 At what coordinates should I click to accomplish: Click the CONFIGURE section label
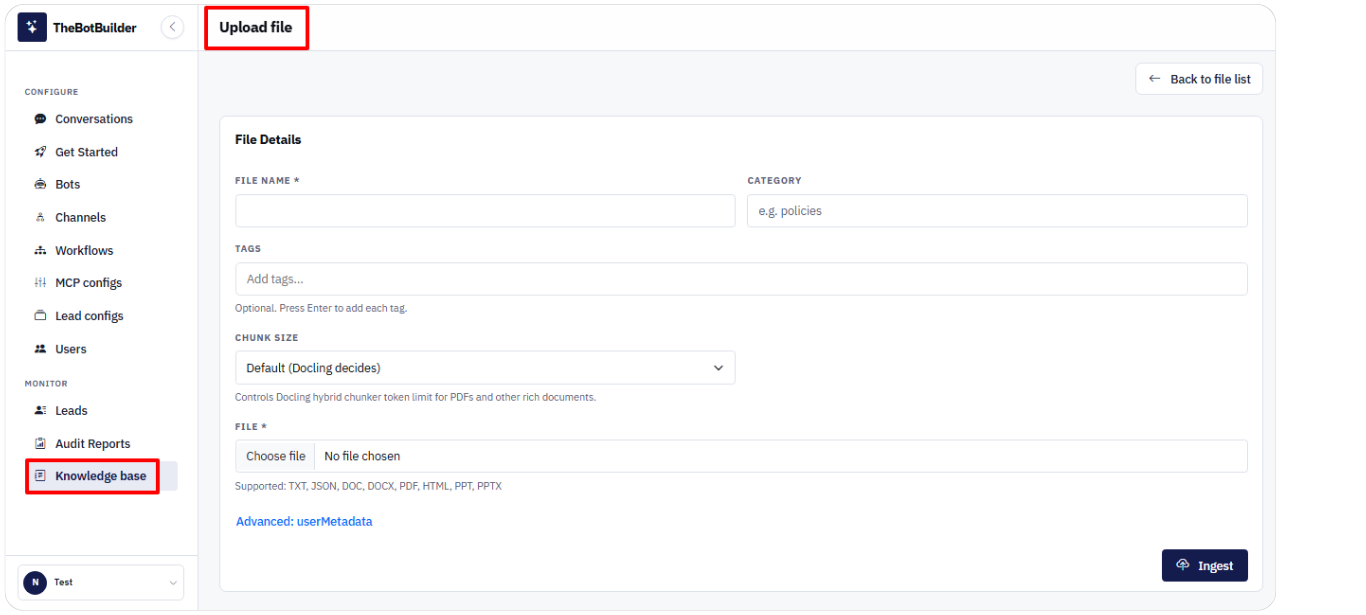(52, 92)
